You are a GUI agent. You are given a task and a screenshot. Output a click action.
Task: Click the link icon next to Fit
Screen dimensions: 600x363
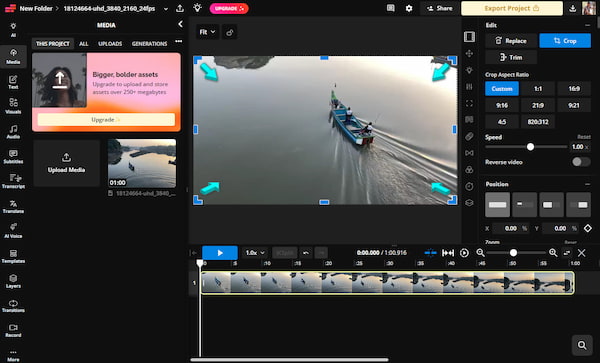pyautogui.click(x=230, y=32)
